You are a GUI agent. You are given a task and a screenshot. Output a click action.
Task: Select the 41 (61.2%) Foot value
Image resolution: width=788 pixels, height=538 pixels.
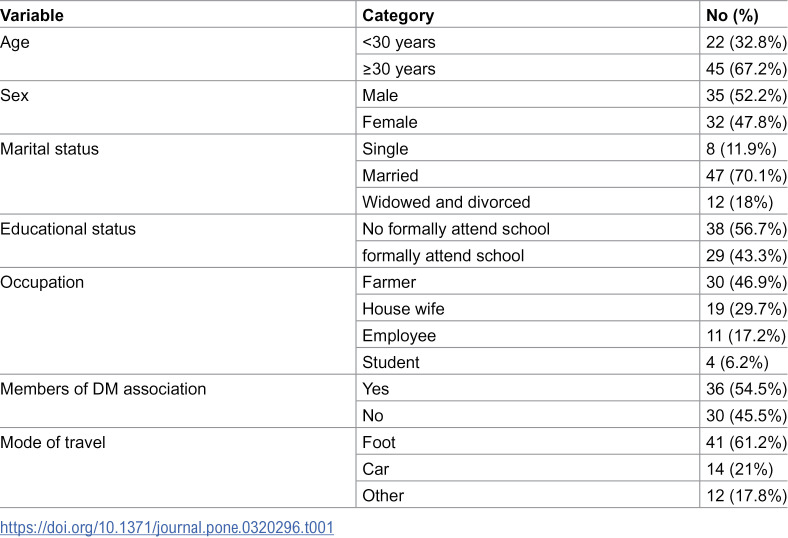746,442
